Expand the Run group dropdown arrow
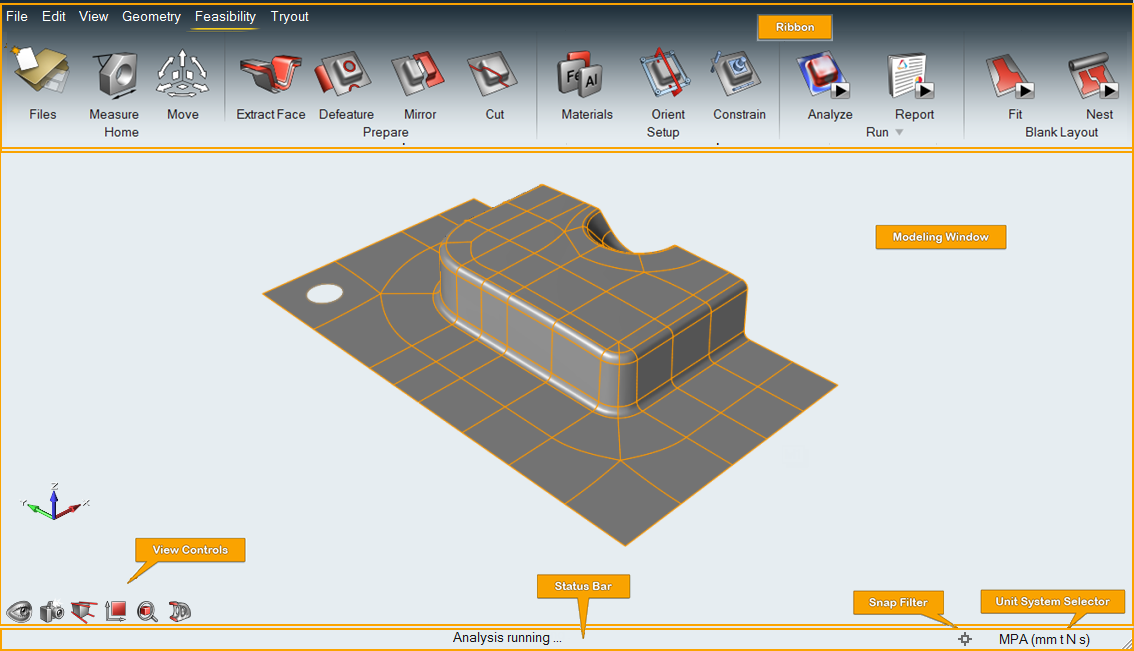This screenshot has height=651, width=1134. (x=898, y=132)
